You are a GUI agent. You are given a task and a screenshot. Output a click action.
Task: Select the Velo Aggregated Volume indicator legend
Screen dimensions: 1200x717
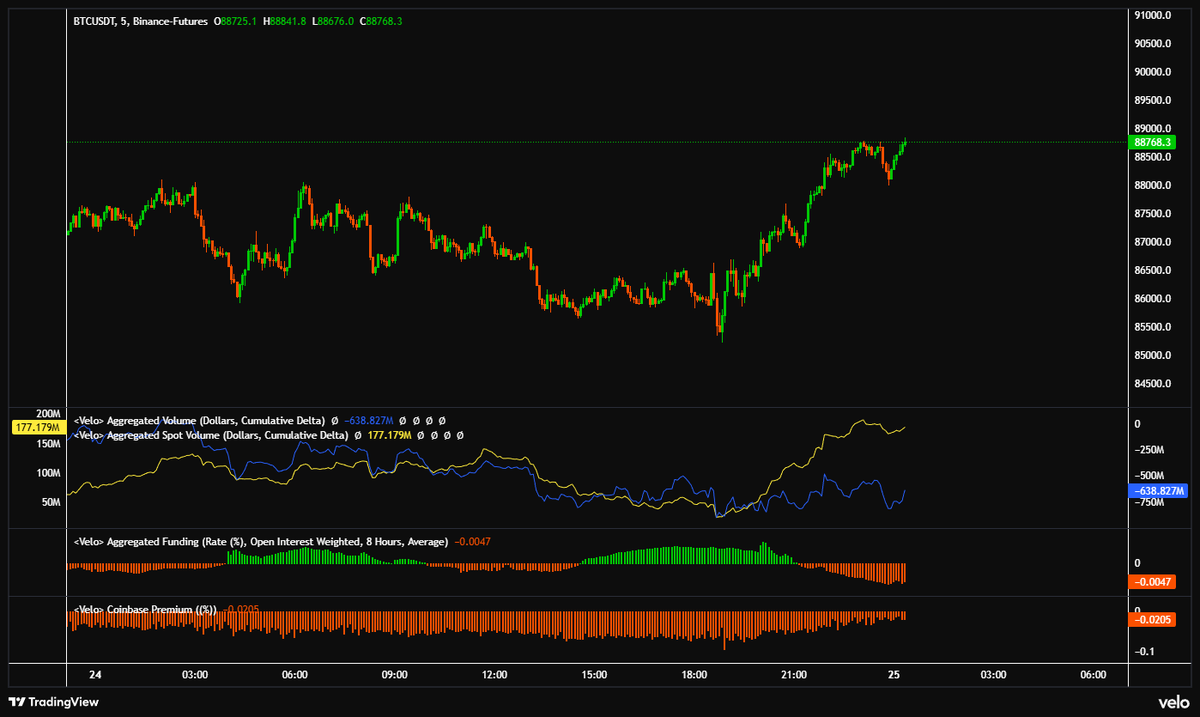coord(200,421)
